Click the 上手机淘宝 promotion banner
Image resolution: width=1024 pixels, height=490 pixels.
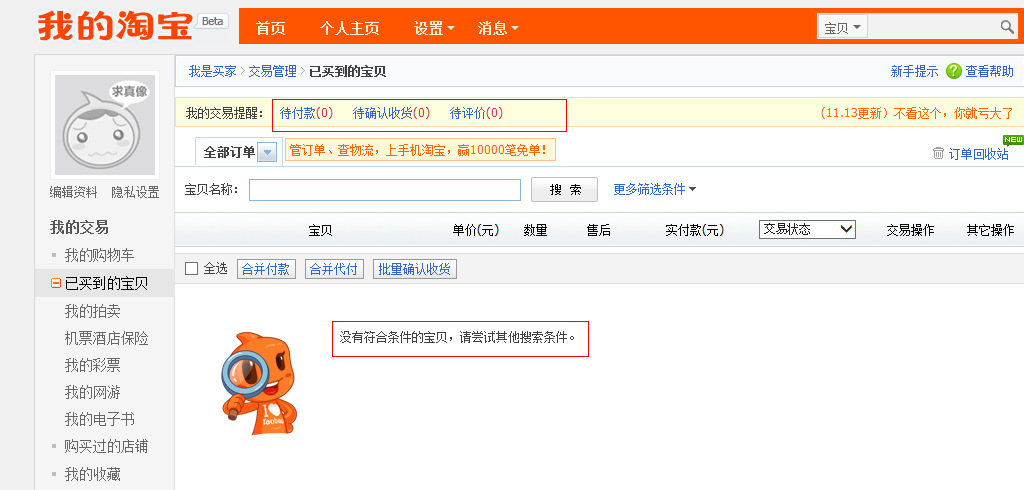[x=420, y=150]
